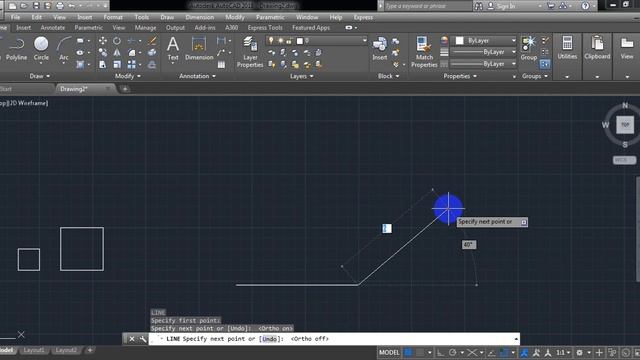Open the annotation scale 1:1 dropdown

tap(564, 352)
